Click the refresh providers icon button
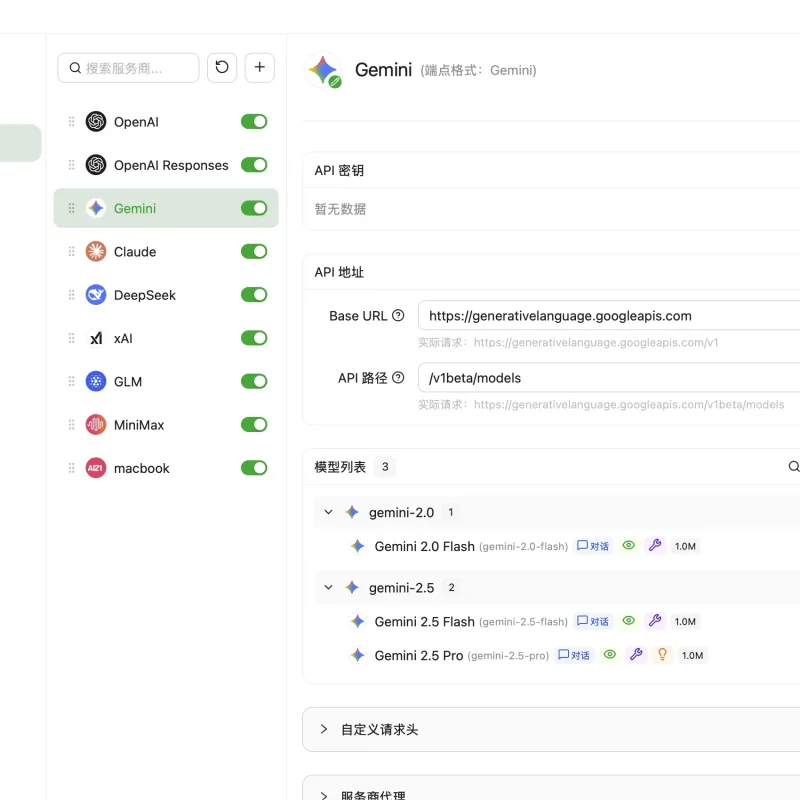 click(222, 67)
